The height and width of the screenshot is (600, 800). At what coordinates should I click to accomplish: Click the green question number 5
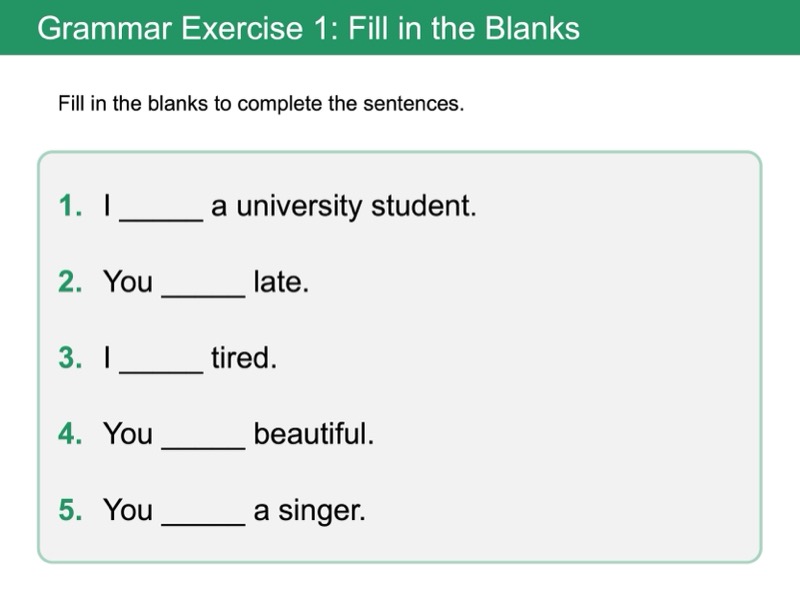click(69, 511)
